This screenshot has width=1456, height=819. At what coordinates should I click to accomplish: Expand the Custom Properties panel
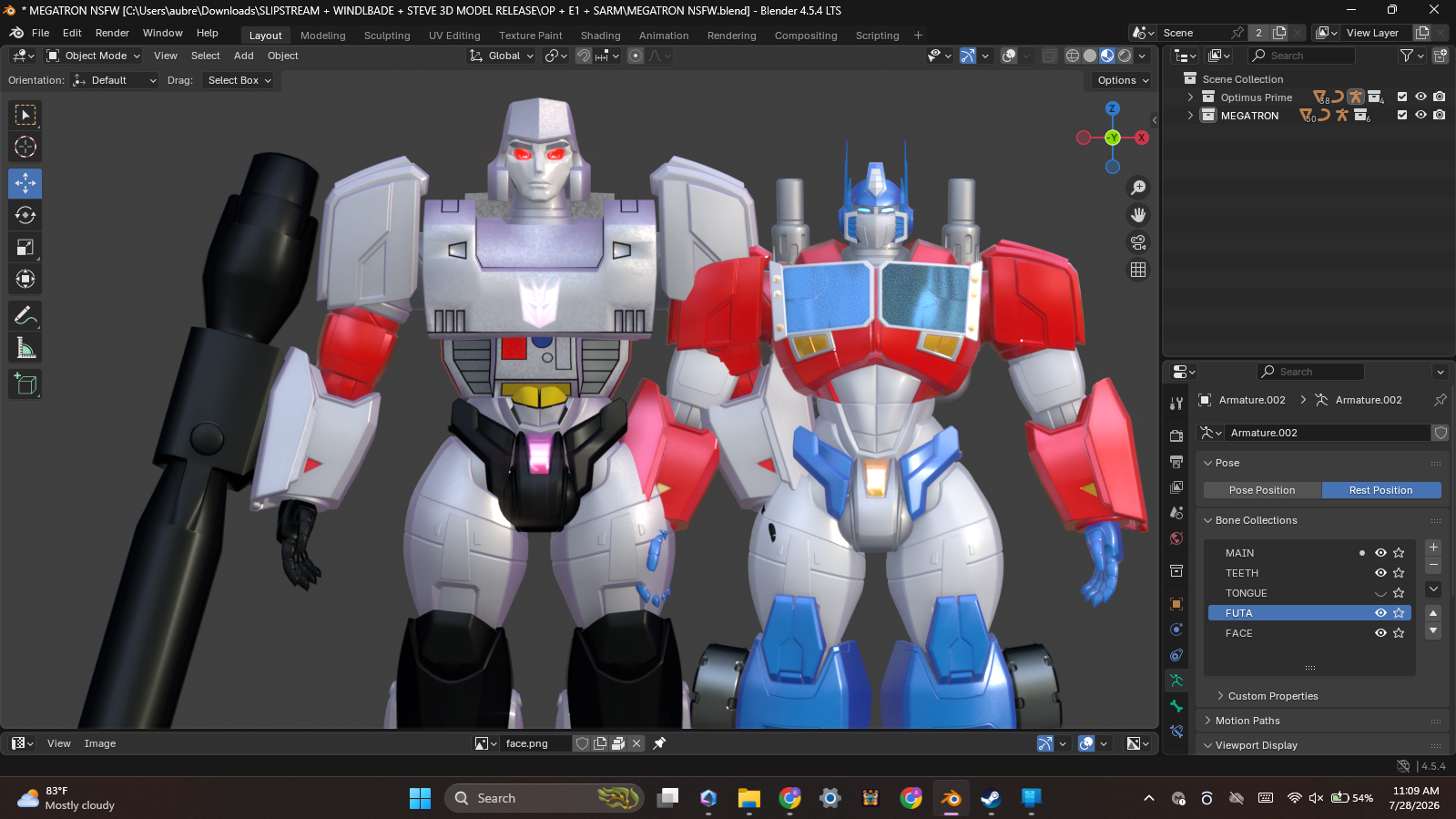click(1273, 696)
